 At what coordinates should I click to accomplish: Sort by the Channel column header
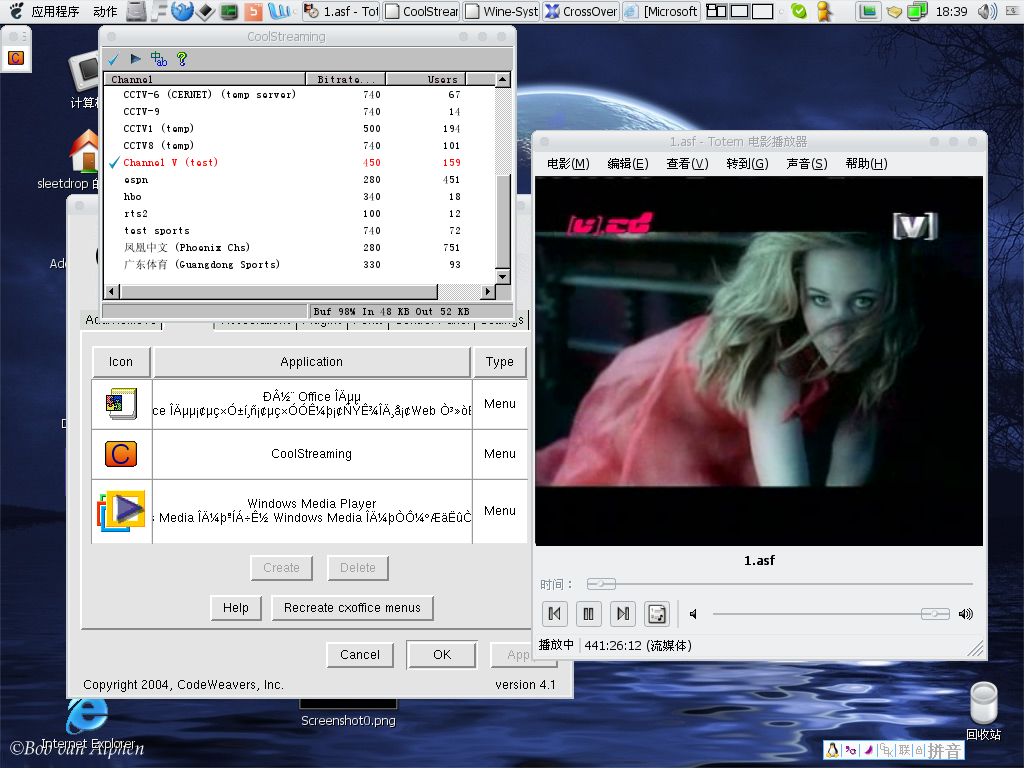pos(205,80)
